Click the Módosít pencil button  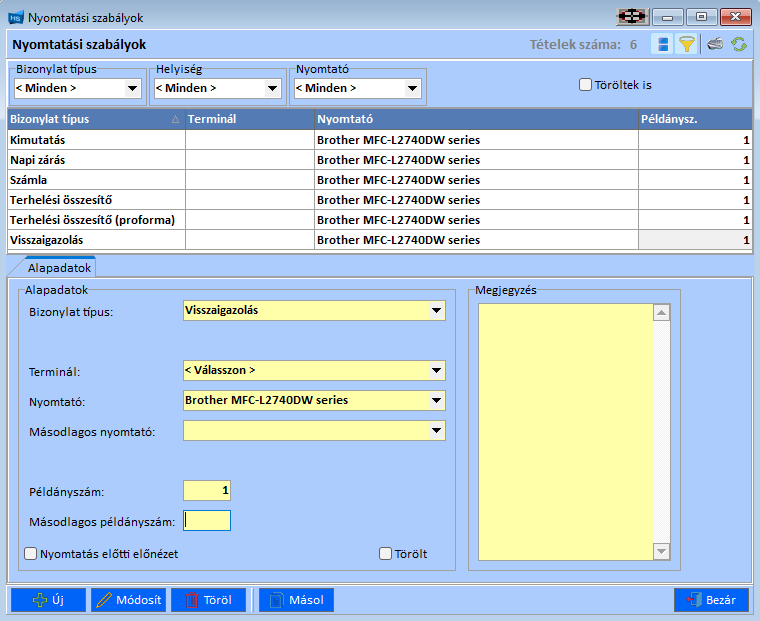[x=128, y=600]
